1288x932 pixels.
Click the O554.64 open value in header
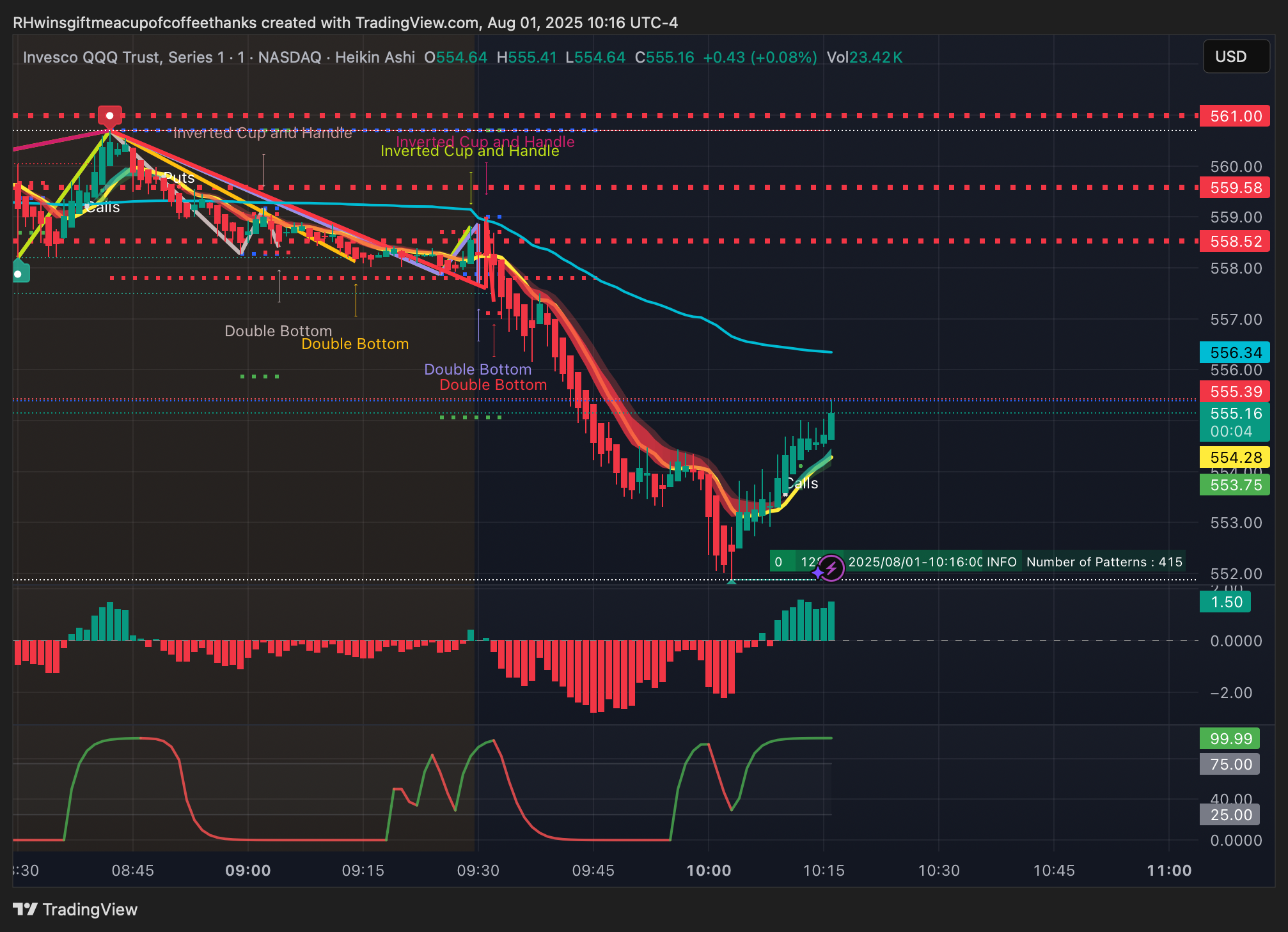coord(456,58)
